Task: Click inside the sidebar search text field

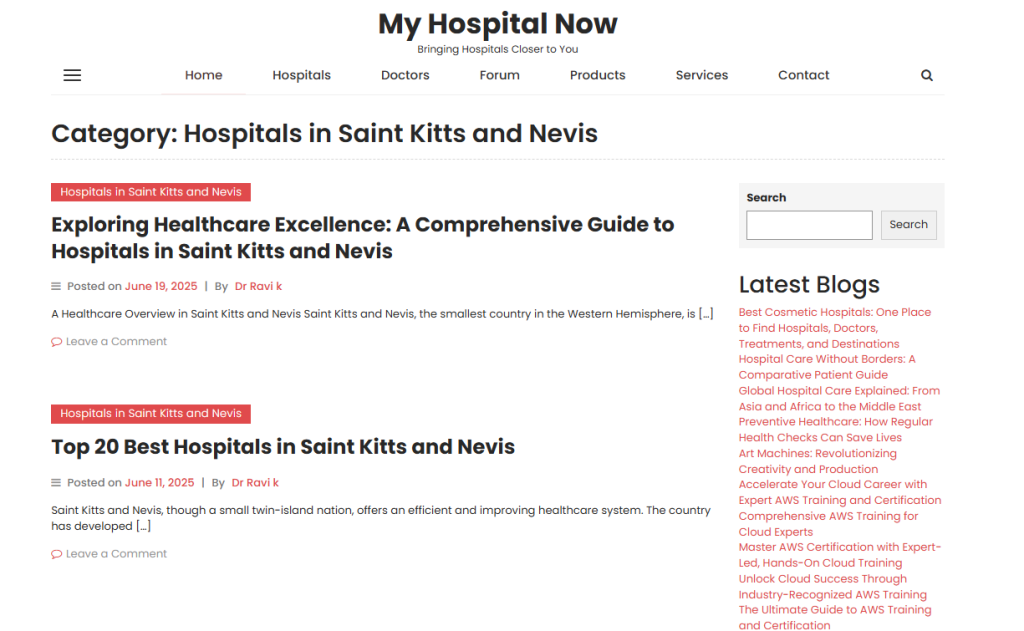Action: (809, 225)
